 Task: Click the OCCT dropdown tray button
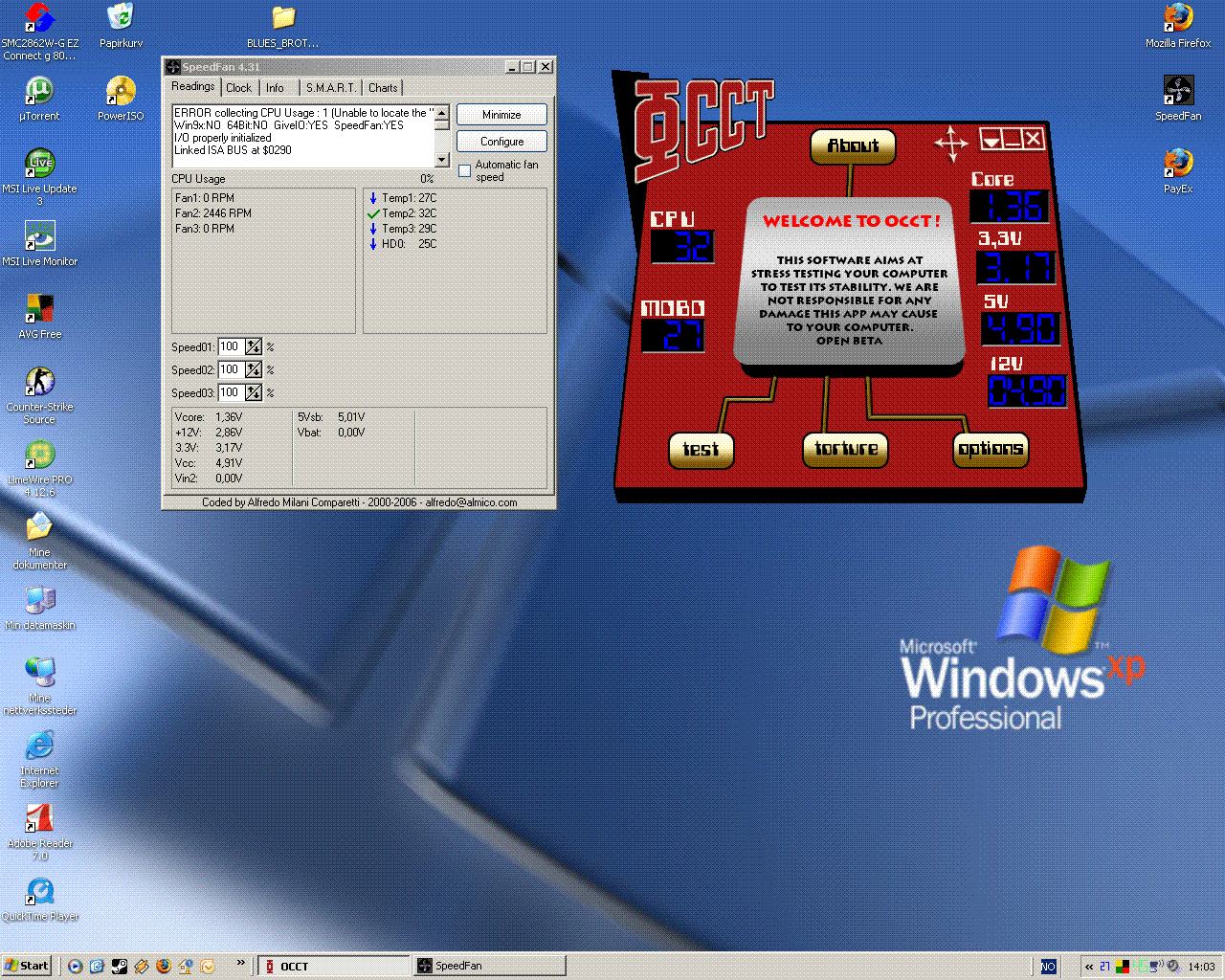(x=991, y=140)
